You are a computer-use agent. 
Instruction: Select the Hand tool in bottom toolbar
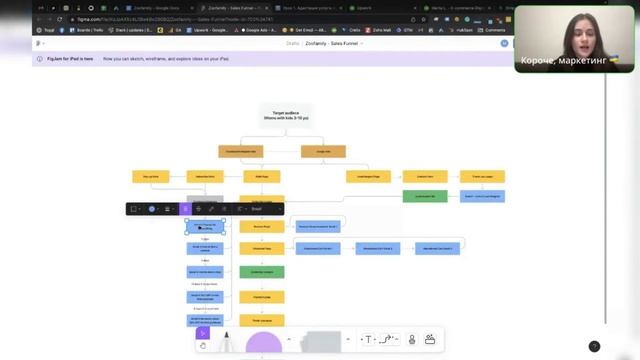click(203, 346)
